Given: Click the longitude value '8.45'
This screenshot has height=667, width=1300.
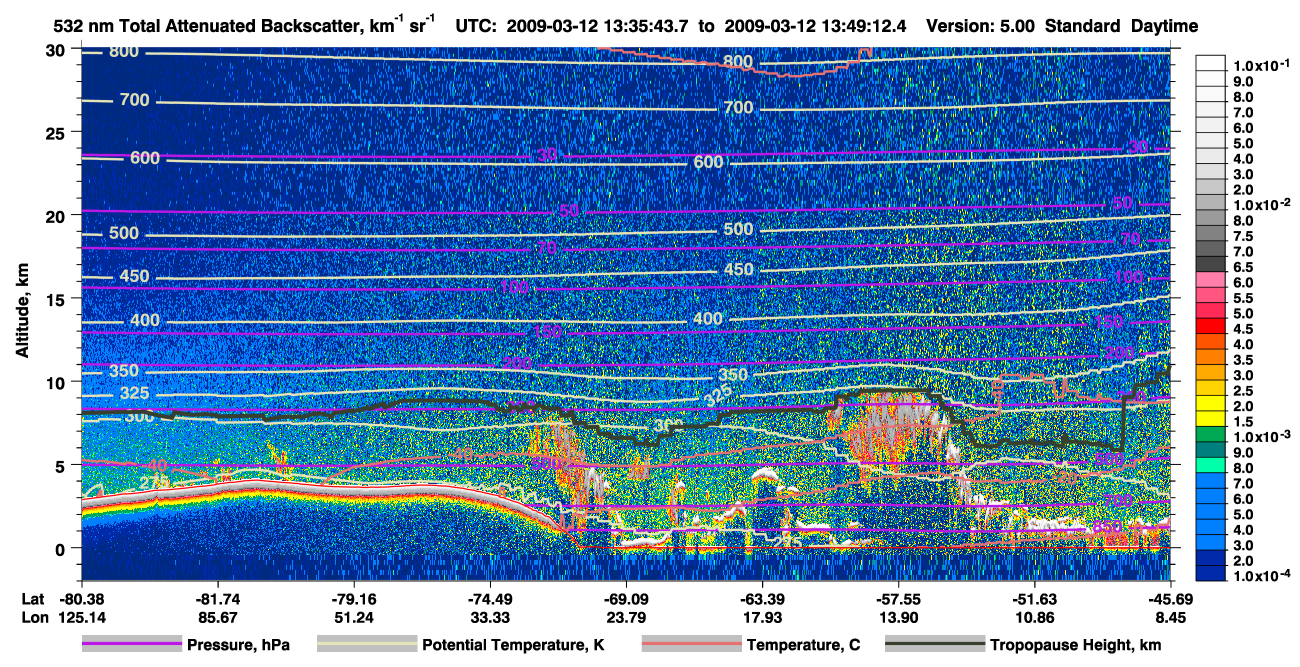Looking at the screenshot, I should (x=1170, y=617).
